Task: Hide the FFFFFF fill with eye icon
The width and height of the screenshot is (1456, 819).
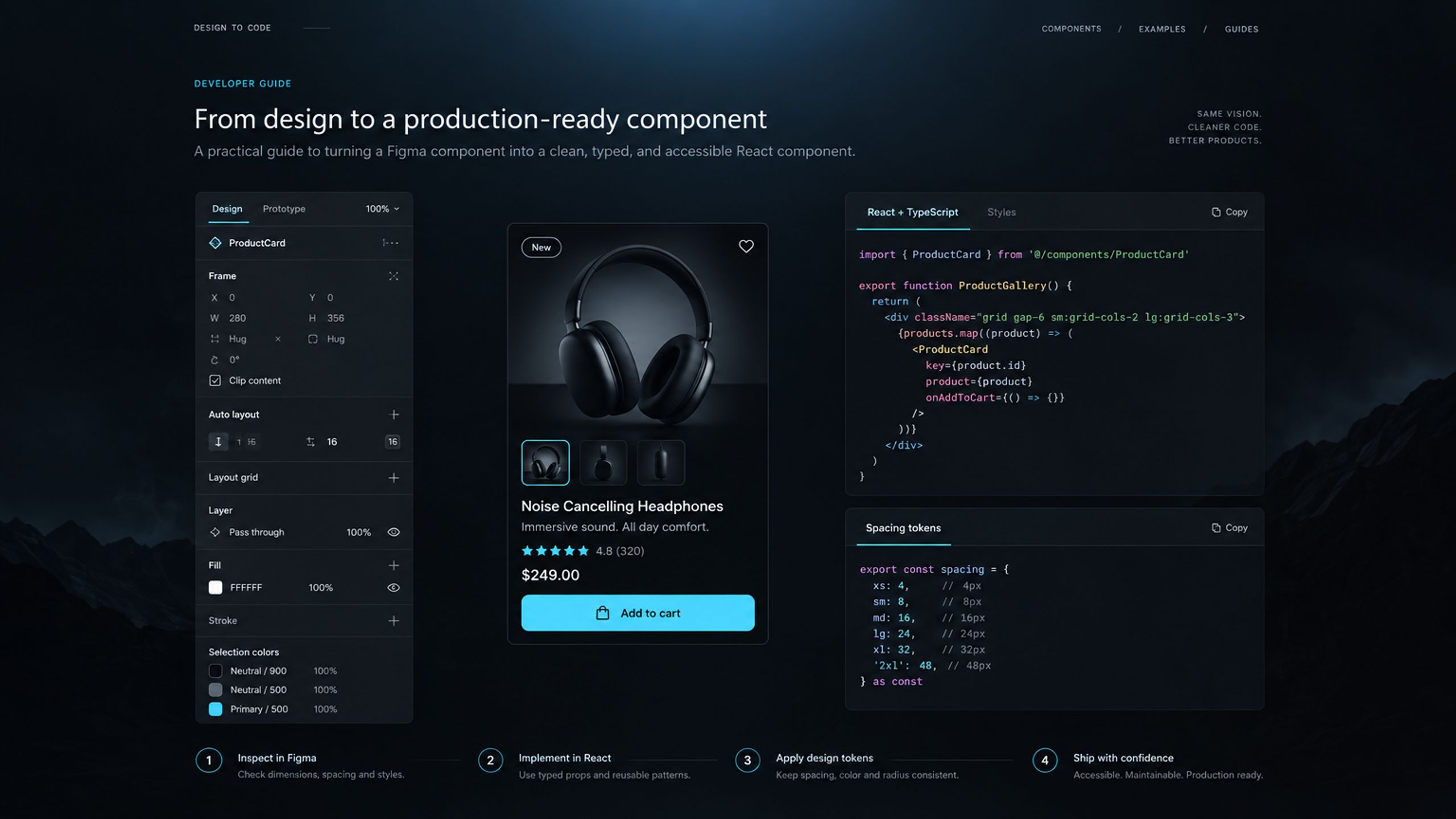Action: (394, 588)
